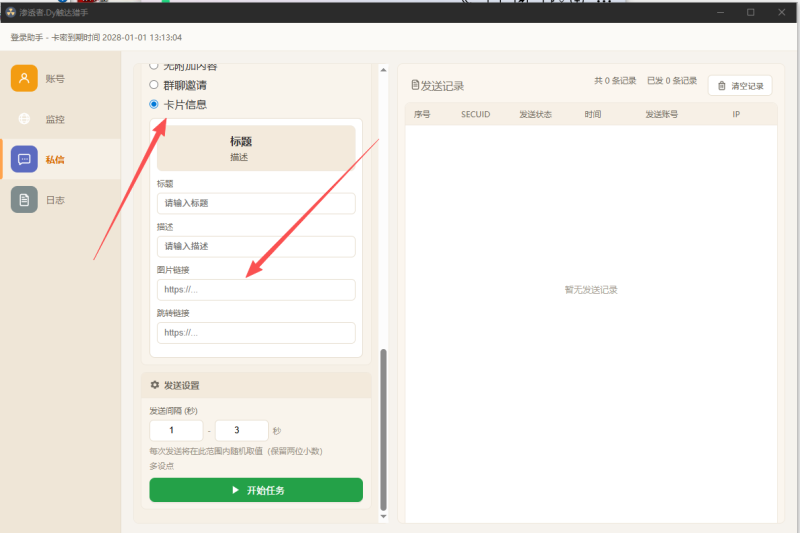Click the 已发 0 条记录 counter text

pos(672,81)
